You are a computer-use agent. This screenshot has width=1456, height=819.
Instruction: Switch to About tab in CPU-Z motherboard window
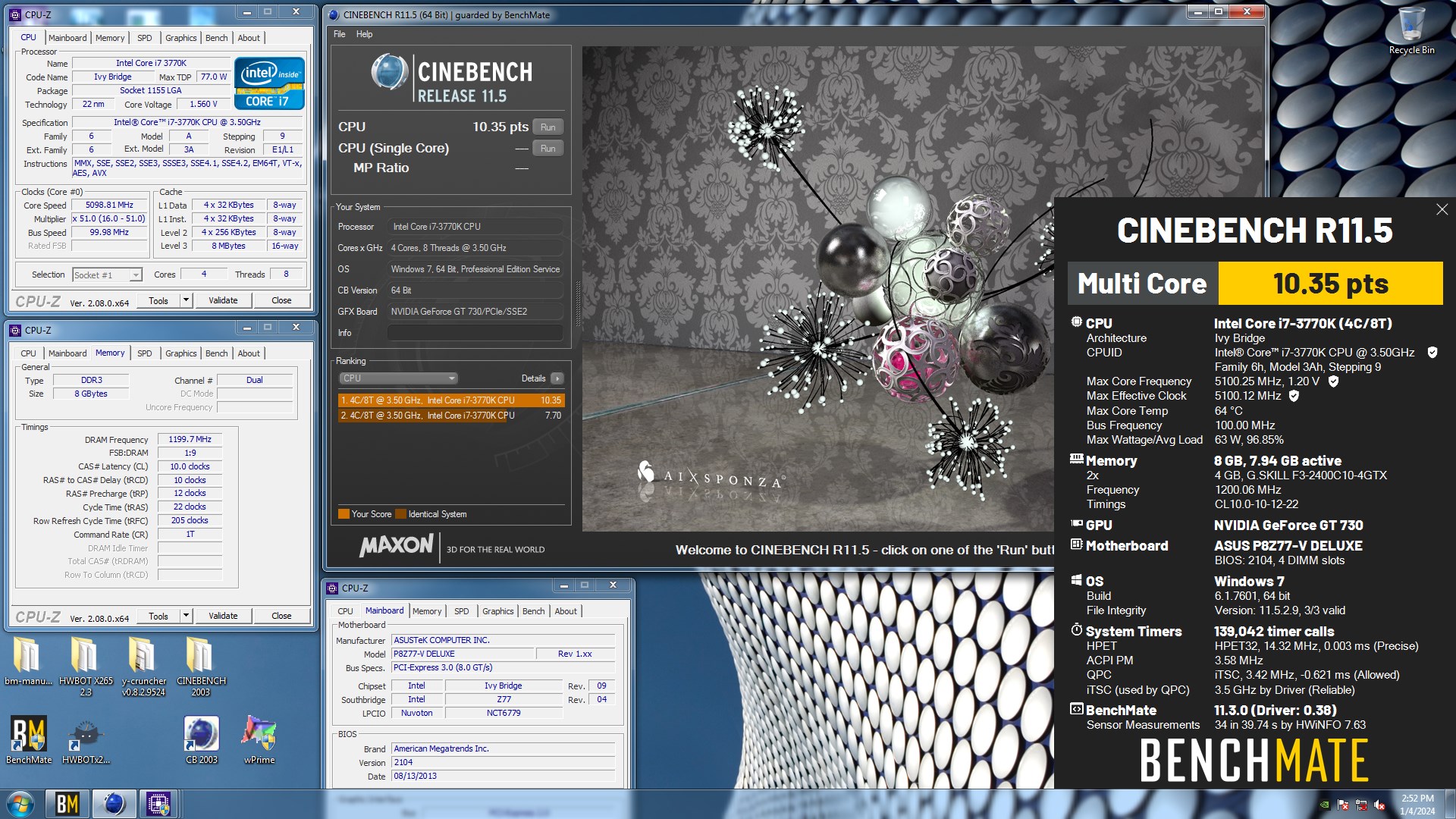566,611
